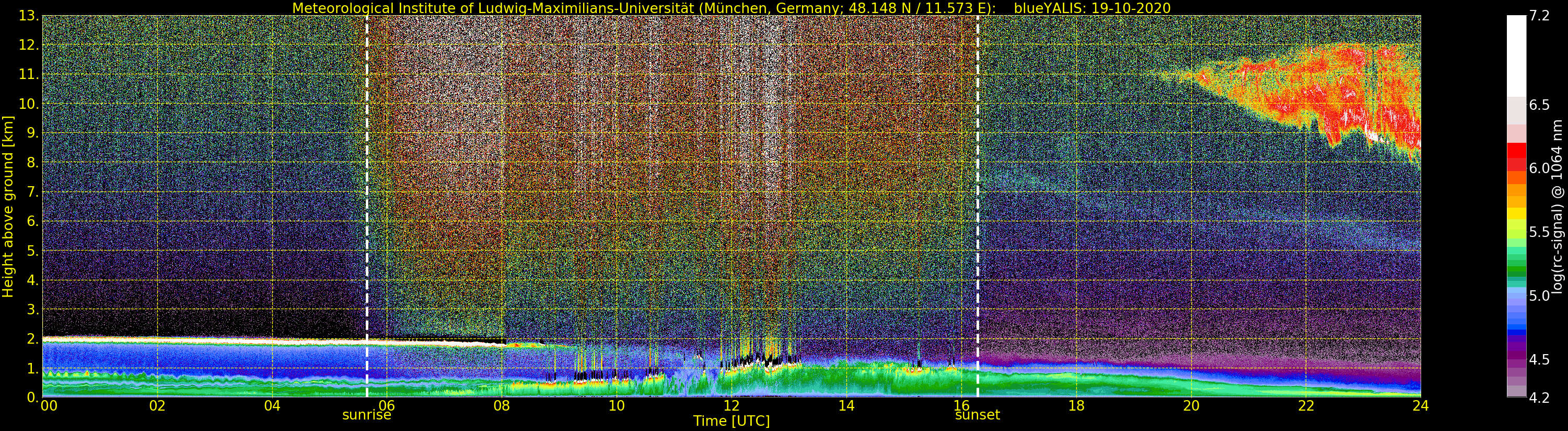Click the height tick label '11.'
The image size is (1568, 431).
(x=29, y=74)
